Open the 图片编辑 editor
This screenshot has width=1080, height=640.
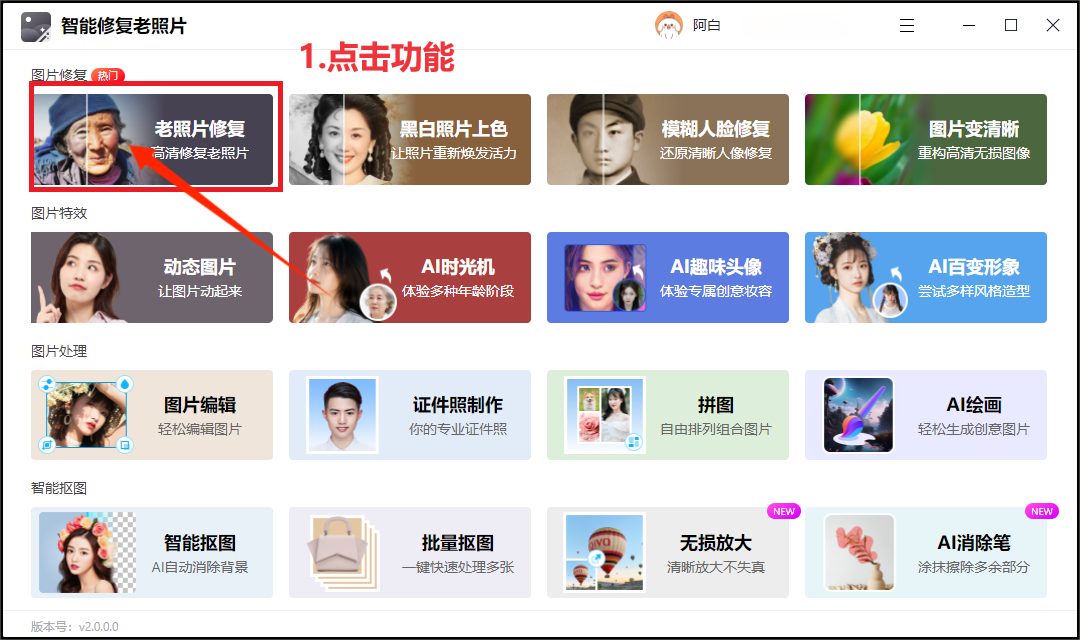click(x=152, y=415)
